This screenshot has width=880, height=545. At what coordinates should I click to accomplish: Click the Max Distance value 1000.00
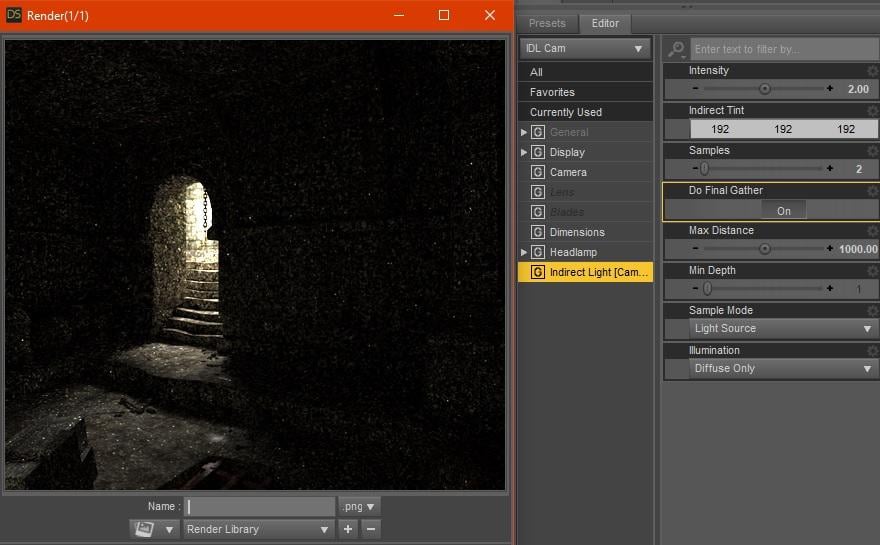pos(858,249)
